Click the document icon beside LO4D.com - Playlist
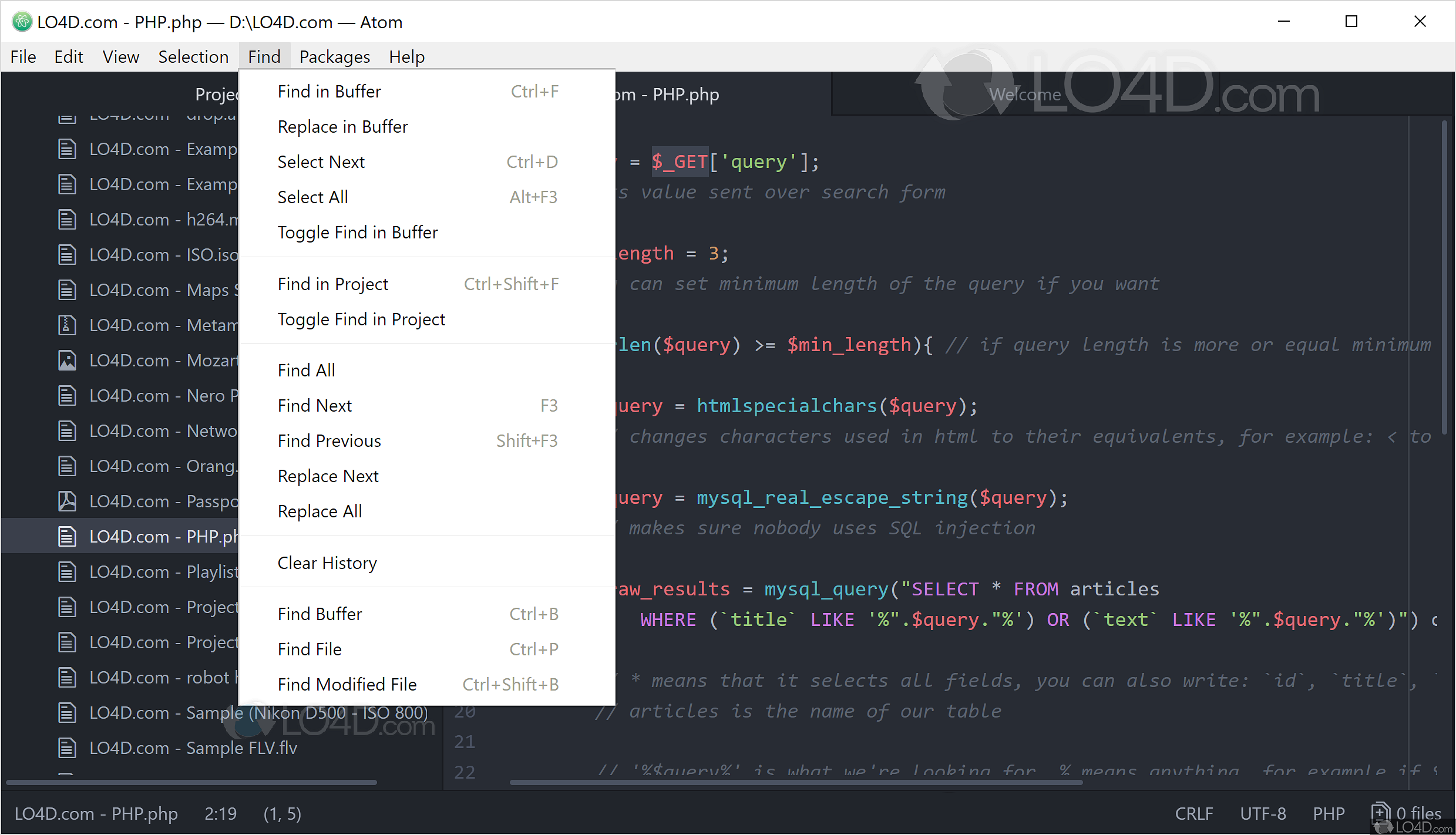Screen dimensions: 1456x835 tap(67, 571)
